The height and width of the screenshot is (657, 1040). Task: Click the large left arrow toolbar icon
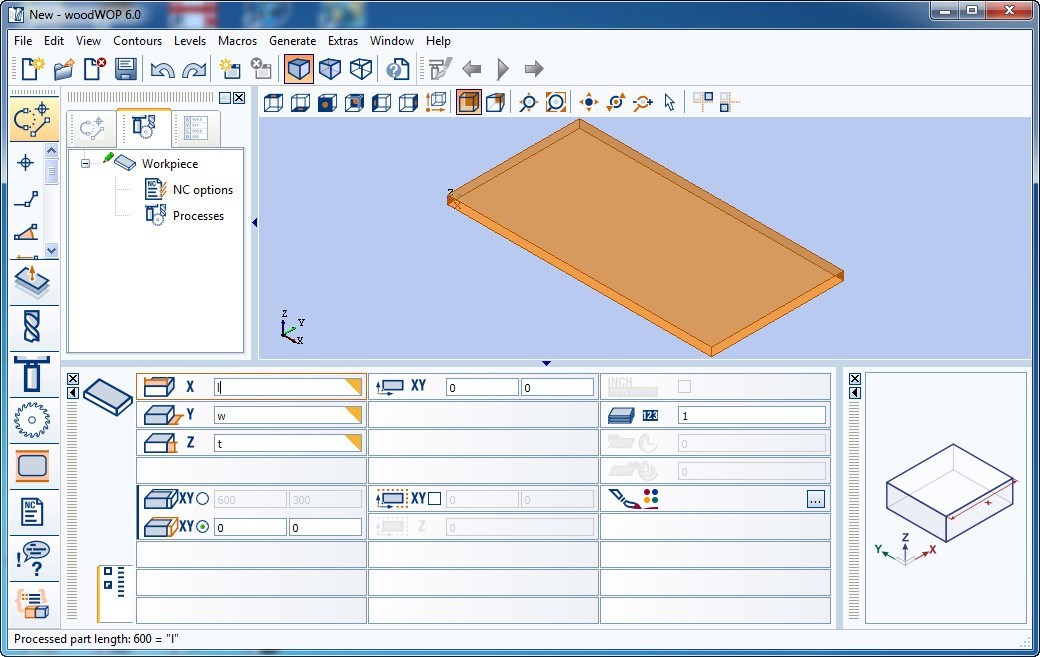[472, 68]
